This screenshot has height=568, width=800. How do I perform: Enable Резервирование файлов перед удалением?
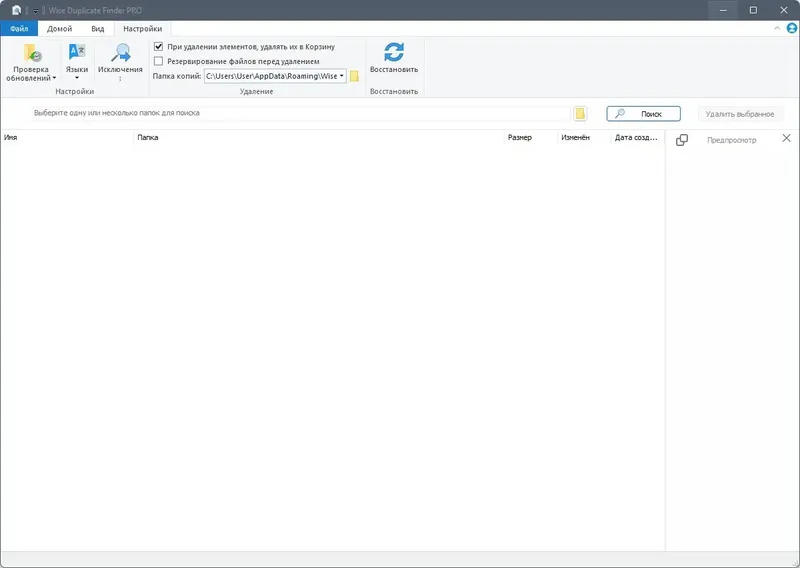click(159, 61)
